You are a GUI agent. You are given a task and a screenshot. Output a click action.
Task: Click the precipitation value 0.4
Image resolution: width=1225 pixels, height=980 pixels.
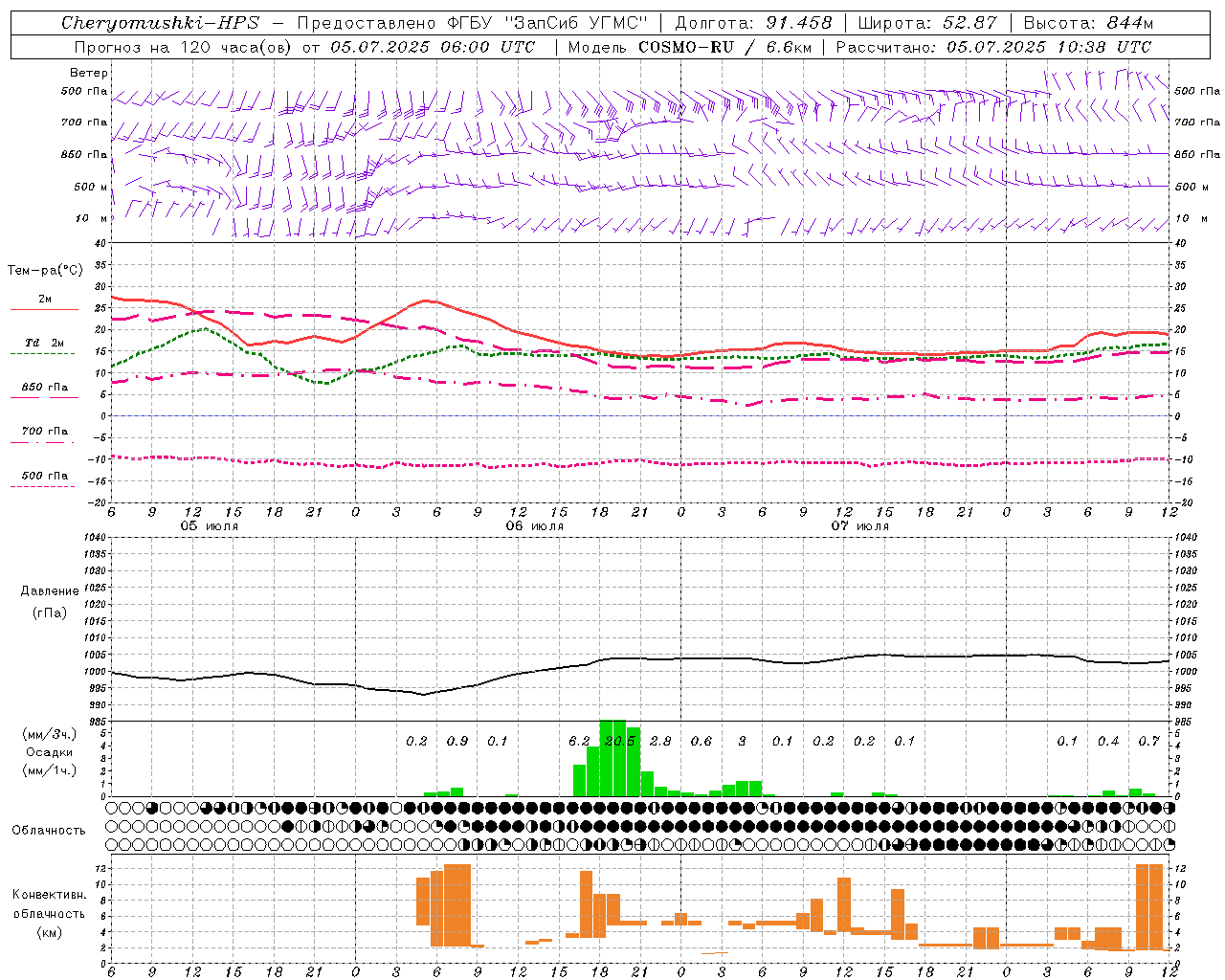tap(1108, 742)
